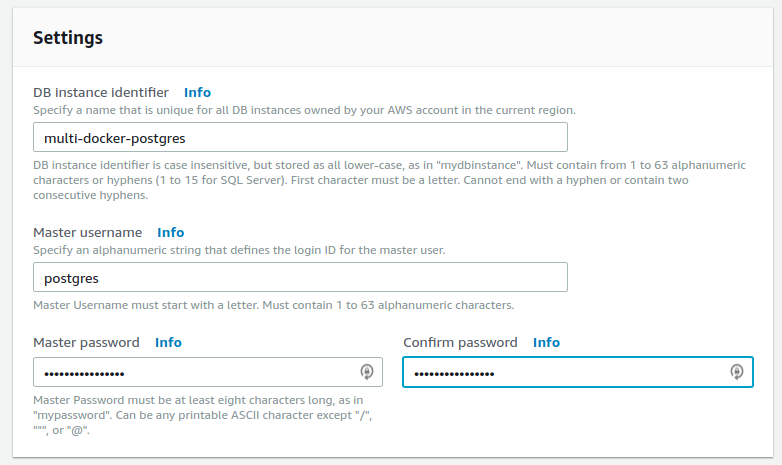Open Info link beside Confirm password
782x465 pixels.
546,342
